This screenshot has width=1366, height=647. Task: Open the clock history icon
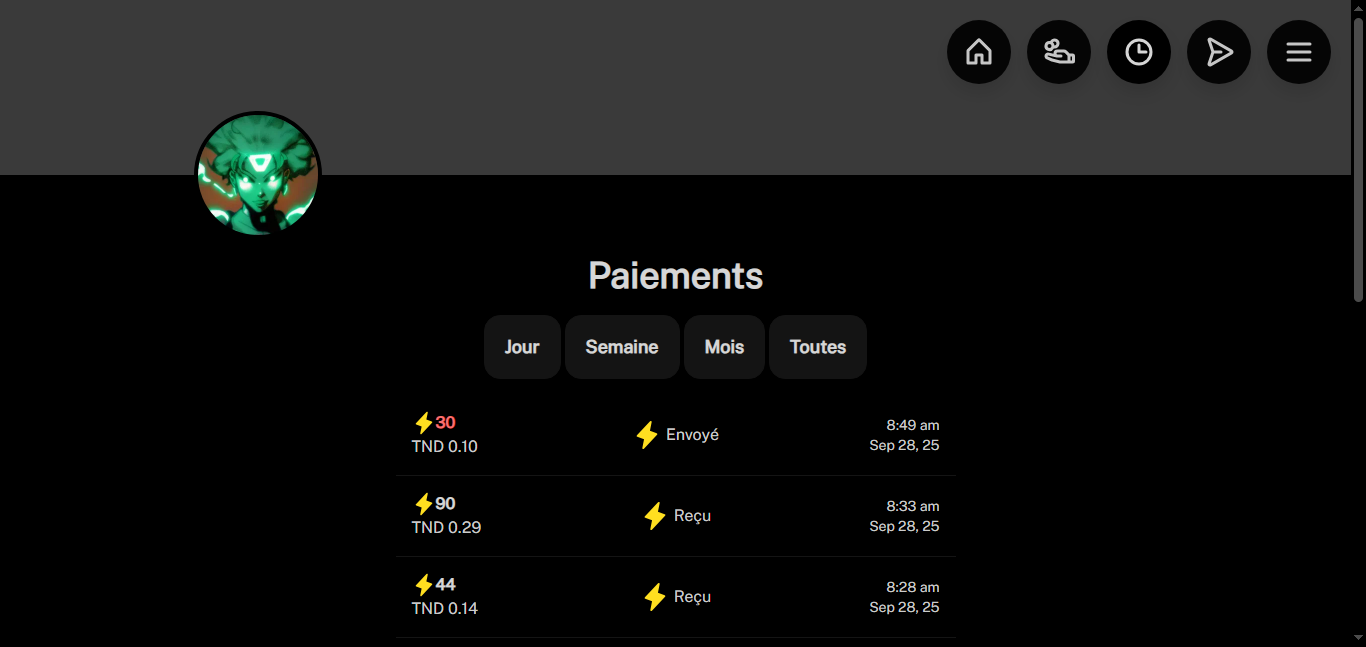(x=1139, y=52)
